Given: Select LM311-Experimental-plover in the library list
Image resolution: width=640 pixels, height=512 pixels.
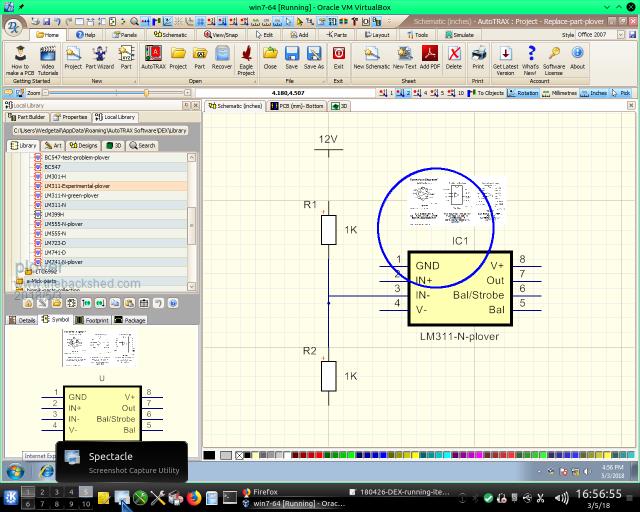Looking at the screenshot, I should tap(77, 186).
